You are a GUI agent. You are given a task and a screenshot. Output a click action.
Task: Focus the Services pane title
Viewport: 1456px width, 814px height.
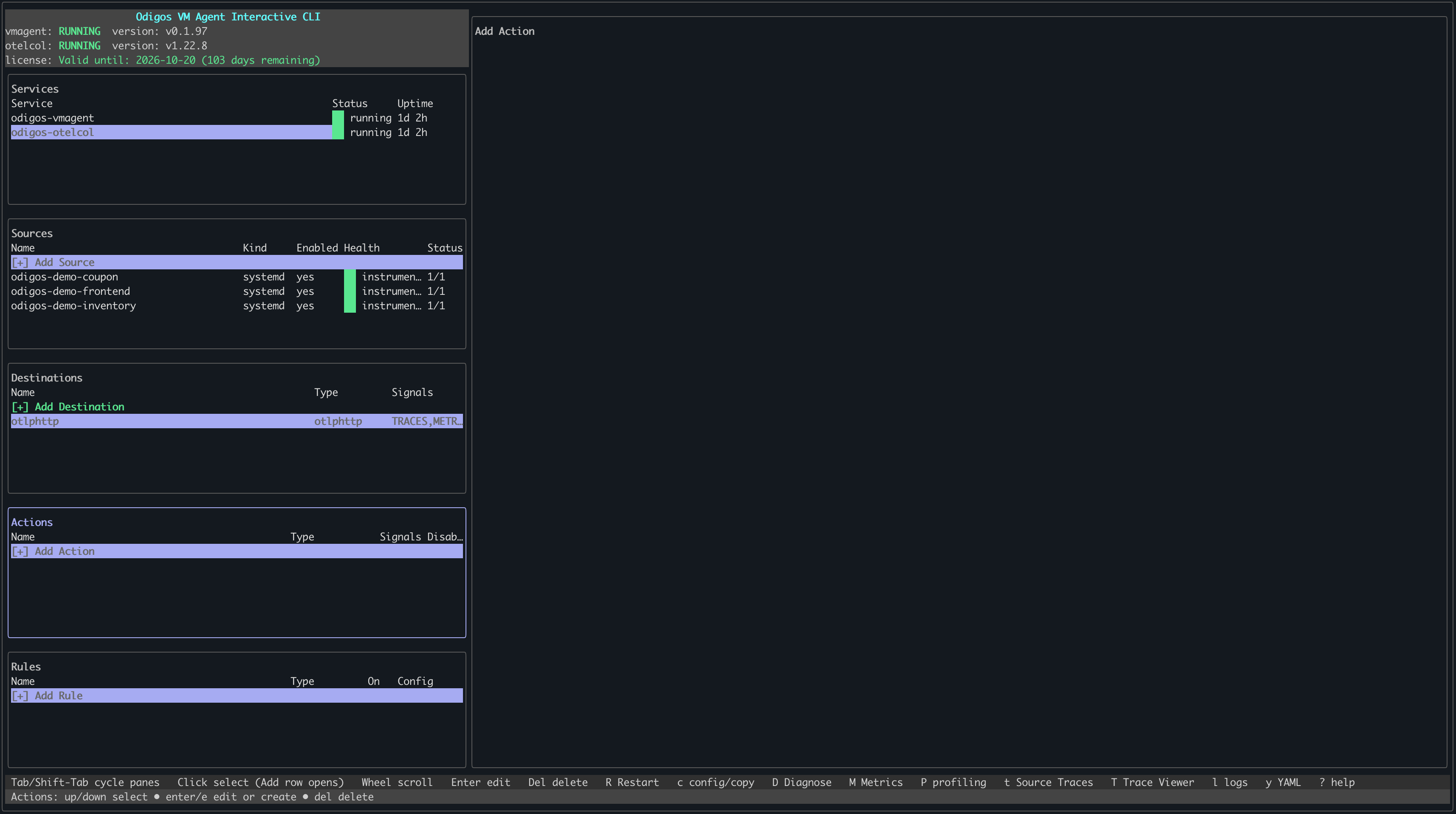(35, 89)
